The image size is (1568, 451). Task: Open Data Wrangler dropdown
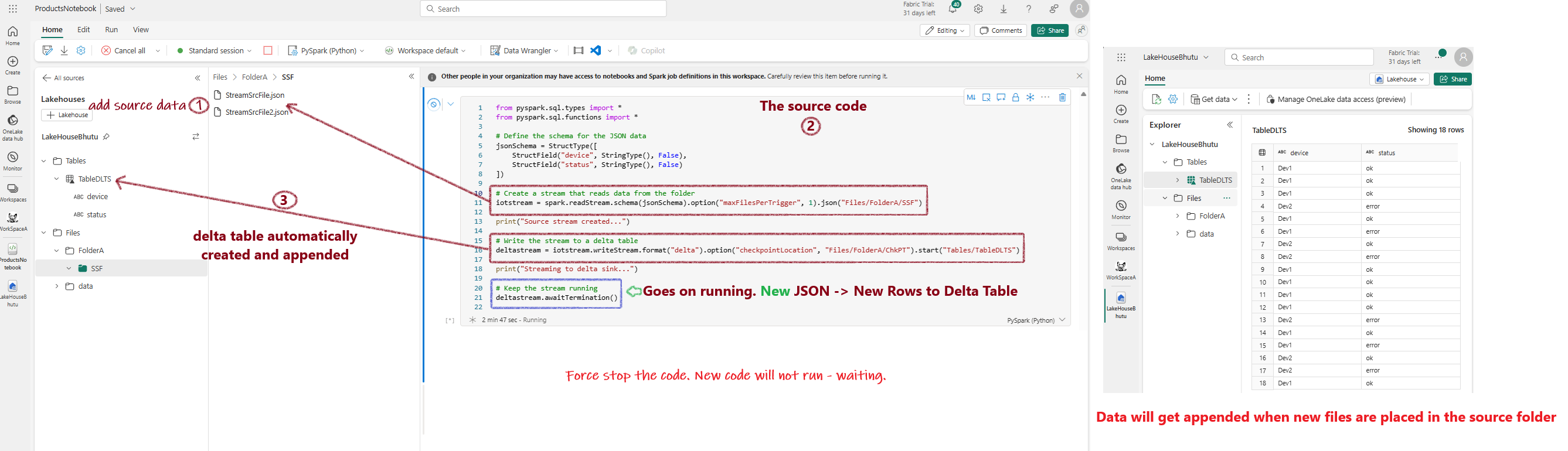[x=524, y=50]
